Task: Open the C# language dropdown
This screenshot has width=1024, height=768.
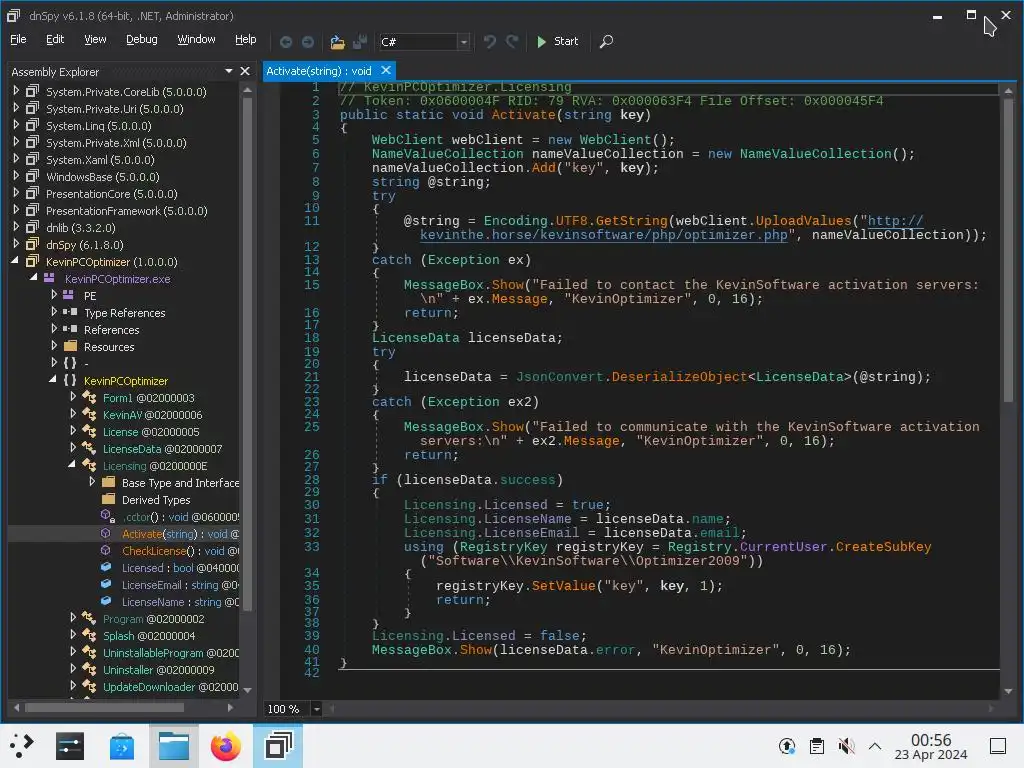Action: (x=464, y=42)
